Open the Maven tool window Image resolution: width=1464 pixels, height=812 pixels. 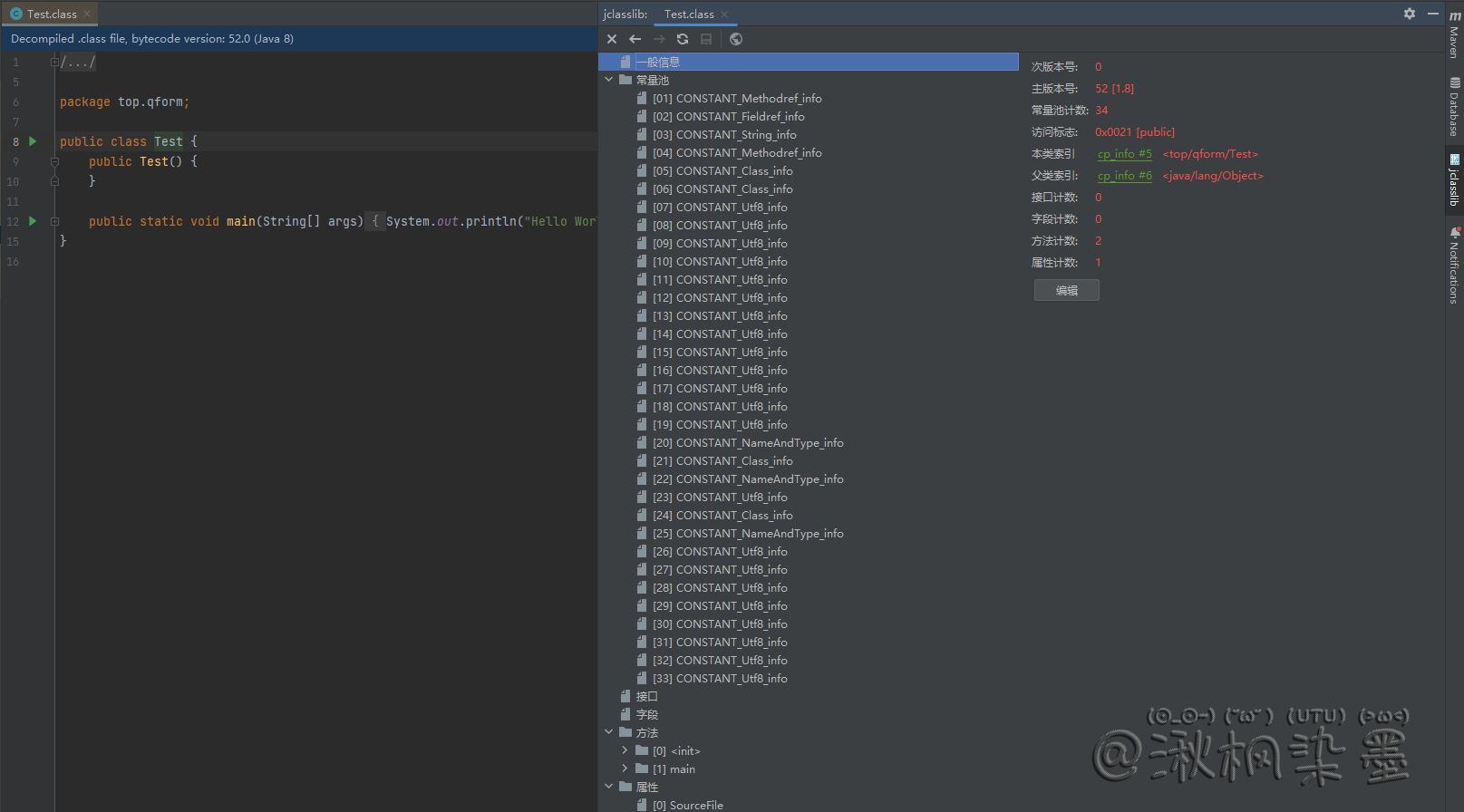(1454, 36)
